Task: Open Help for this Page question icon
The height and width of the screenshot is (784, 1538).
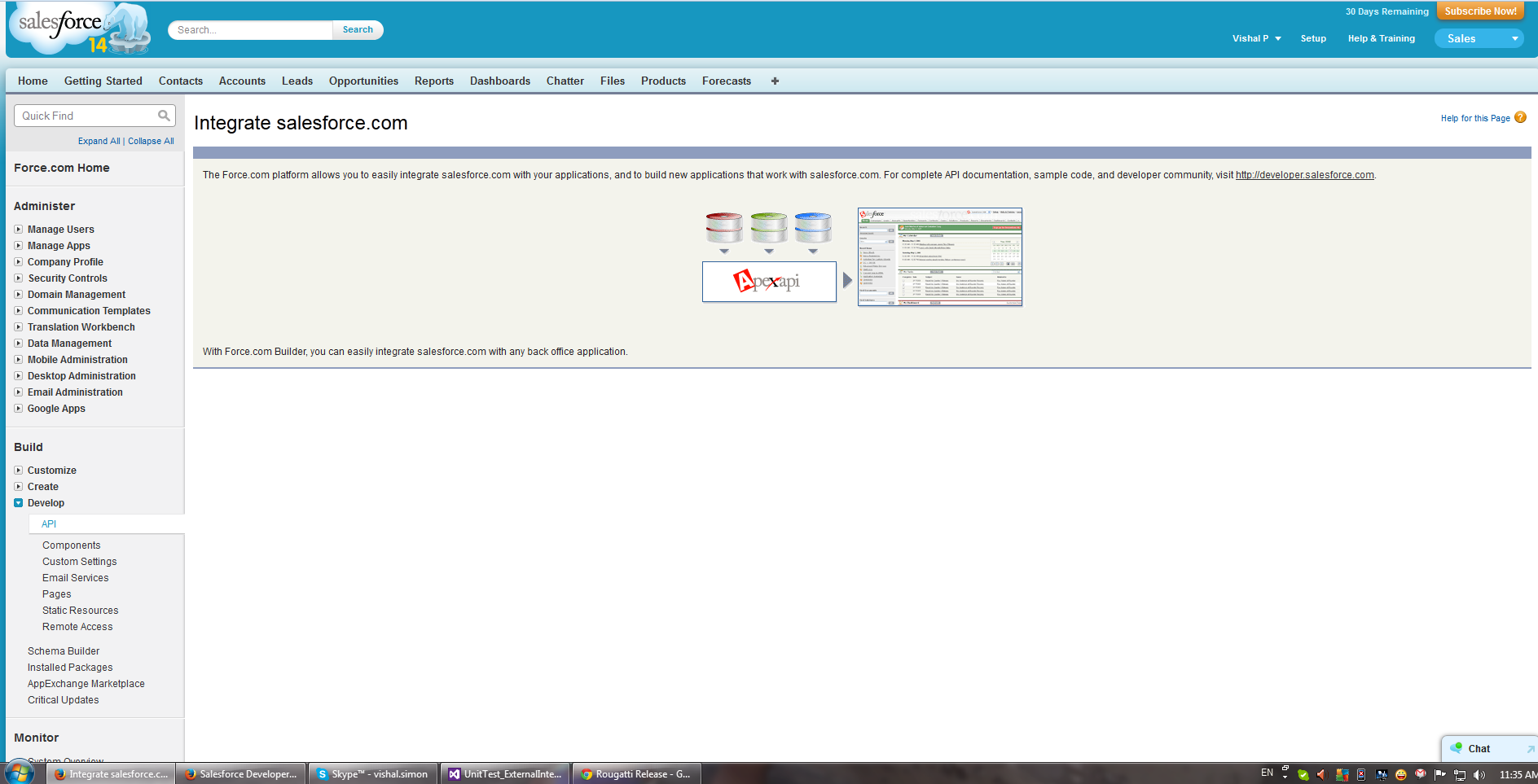Action: pyautogui.click(x=1520, y=117)
